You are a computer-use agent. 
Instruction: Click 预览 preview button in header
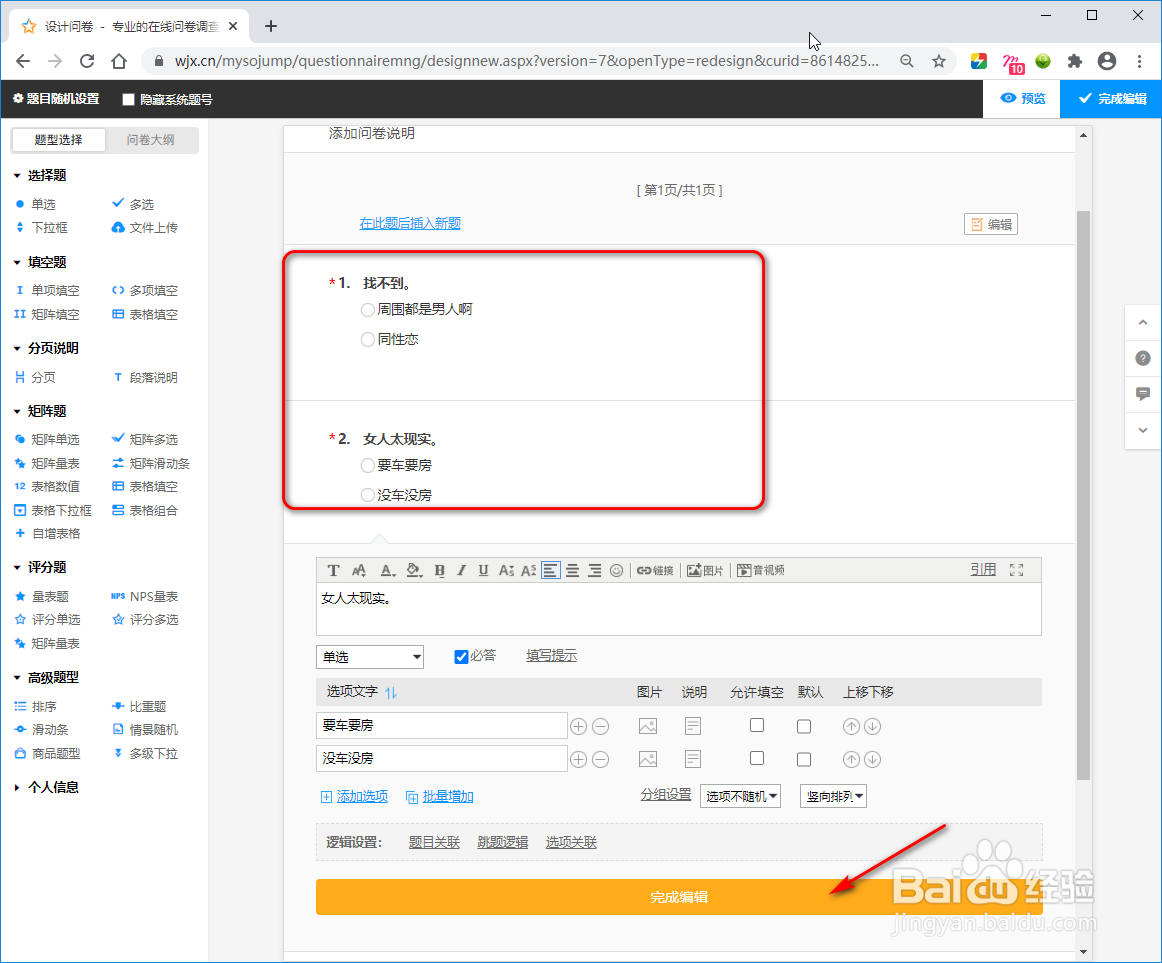coord(1022,99)
